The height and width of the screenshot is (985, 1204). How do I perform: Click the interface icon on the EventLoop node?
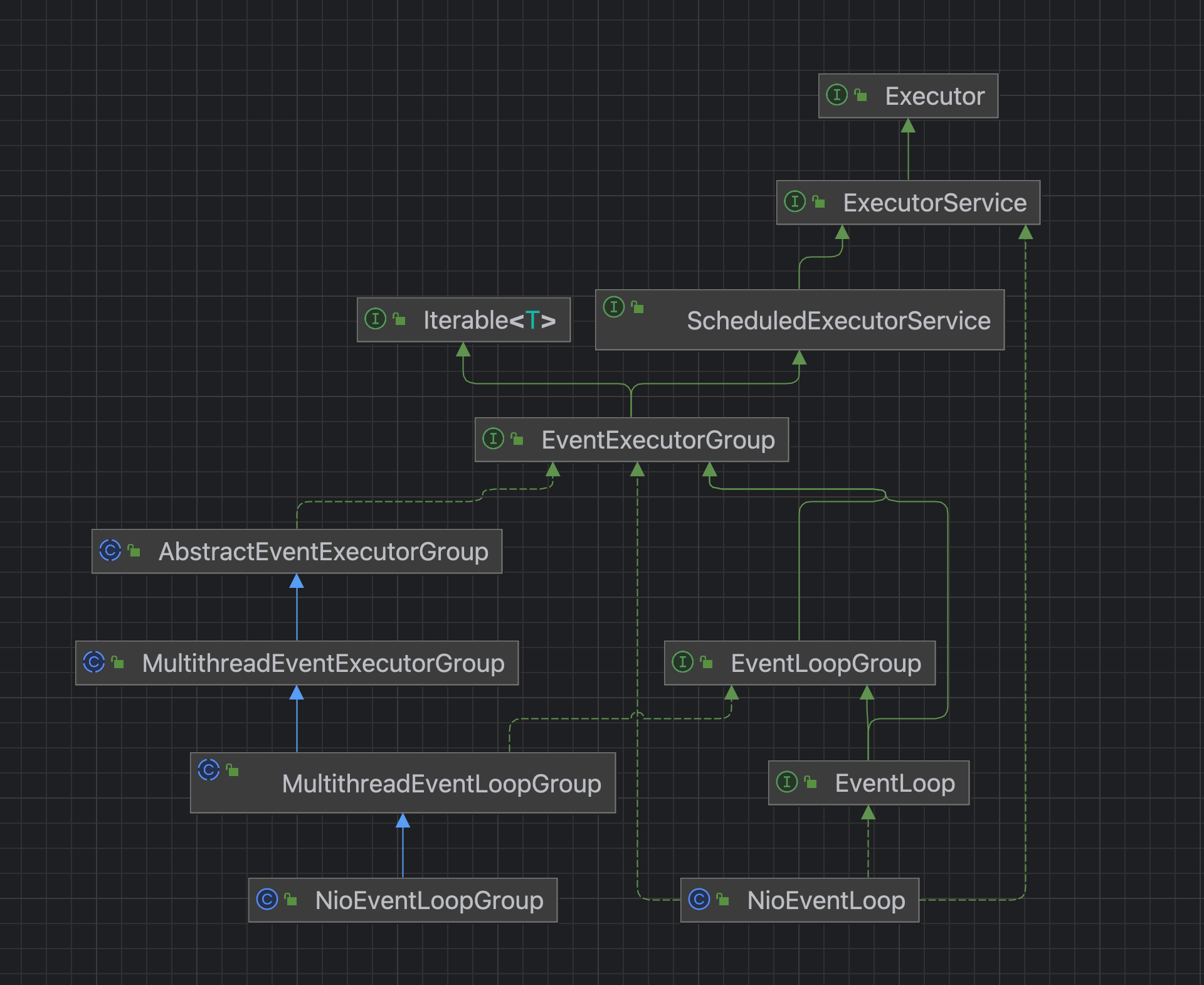click(x=786, y=782)
